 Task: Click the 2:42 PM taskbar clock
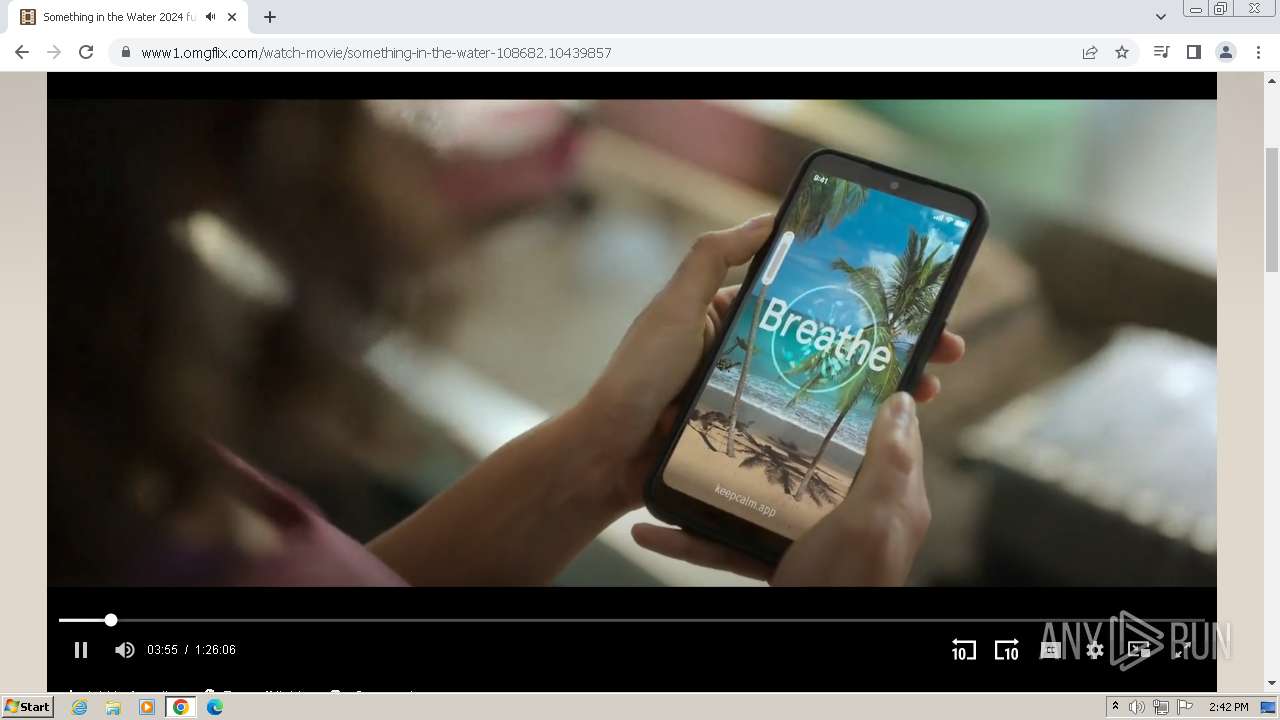tap(1228, 707)
